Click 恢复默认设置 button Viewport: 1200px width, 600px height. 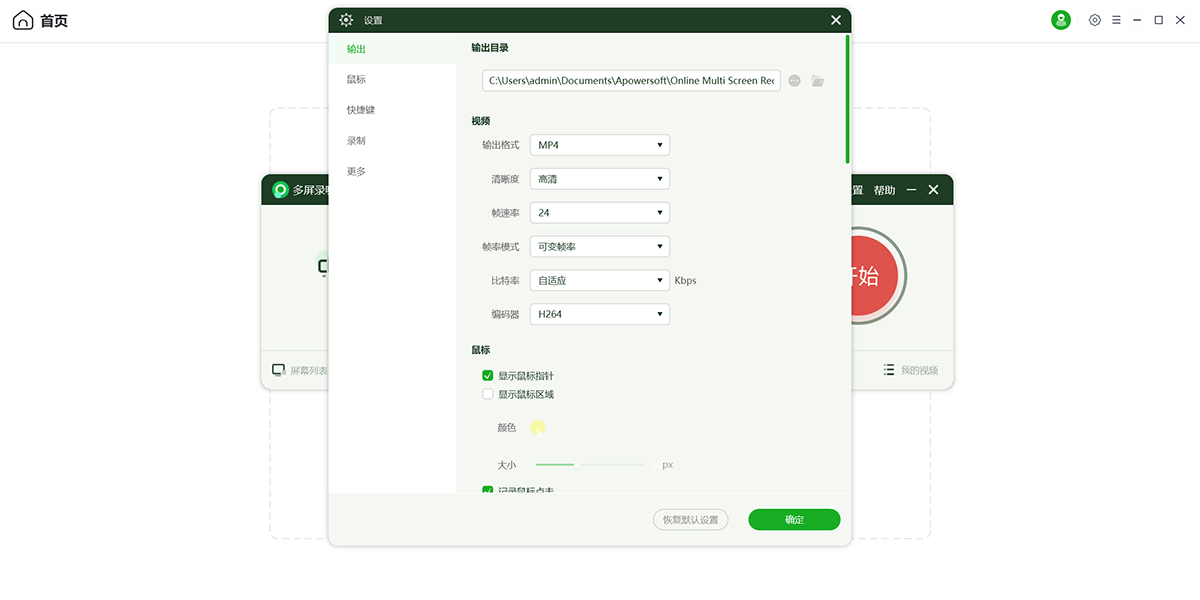click(x=690, y=520)
